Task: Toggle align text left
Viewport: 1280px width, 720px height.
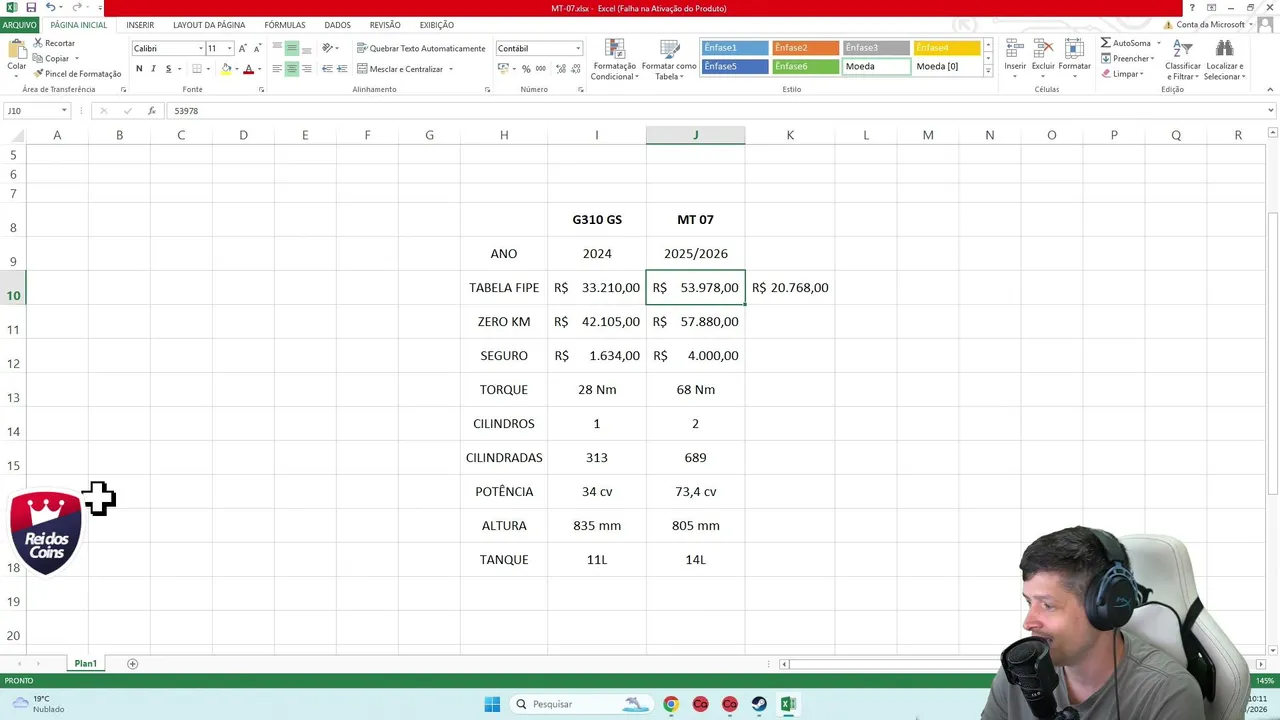Action: [x=277, y=69]
